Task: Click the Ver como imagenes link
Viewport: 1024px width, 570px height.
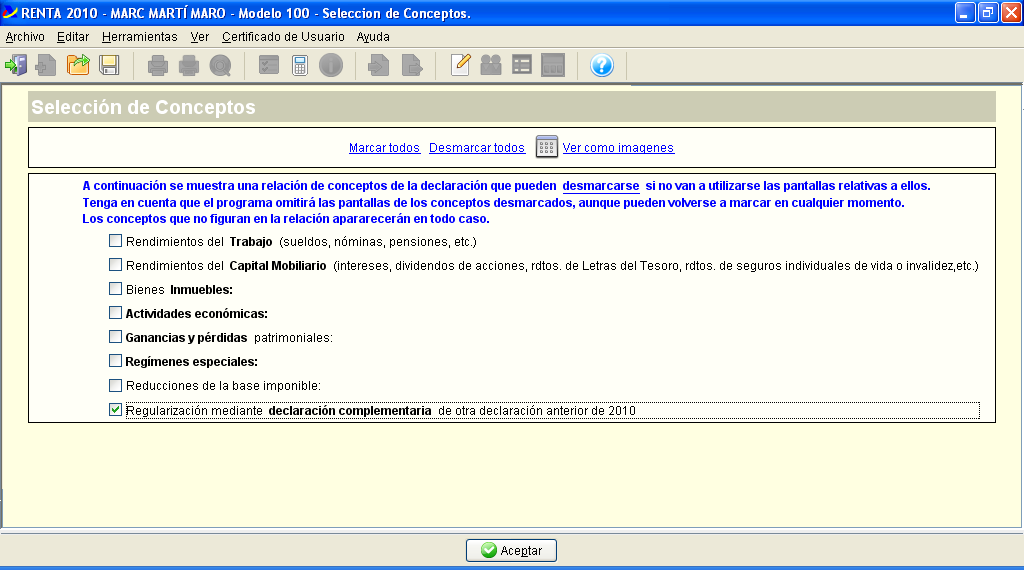Action: 618,148
